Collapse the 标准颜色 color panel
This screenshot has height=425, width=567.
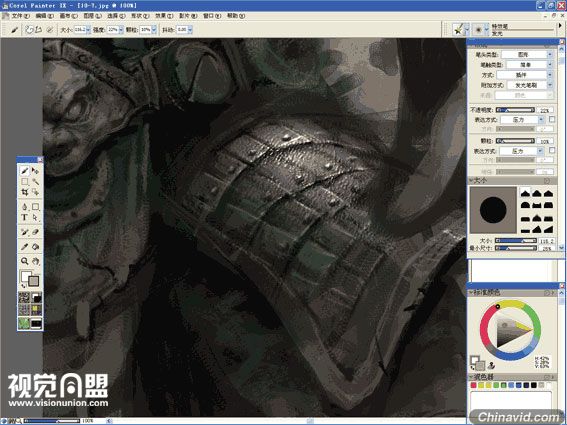pos(471,292)
